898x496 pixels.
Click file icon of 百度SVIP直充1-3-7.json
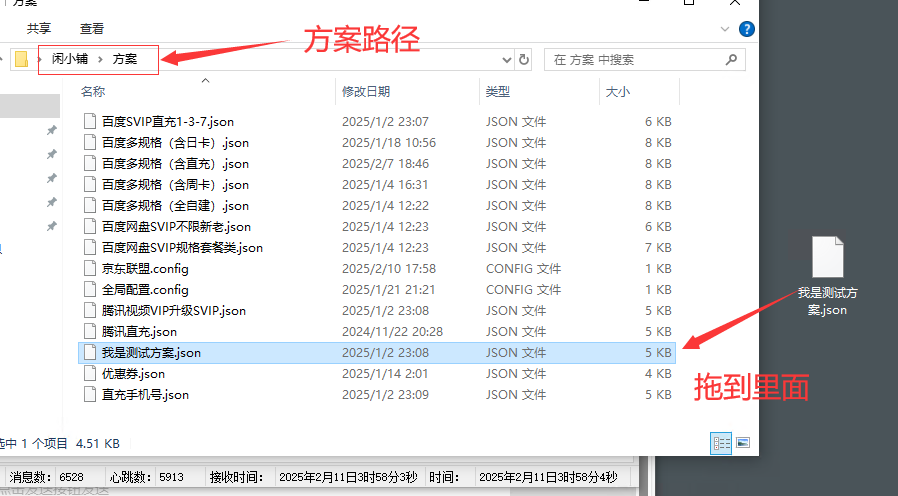click(x=90, y=121)
